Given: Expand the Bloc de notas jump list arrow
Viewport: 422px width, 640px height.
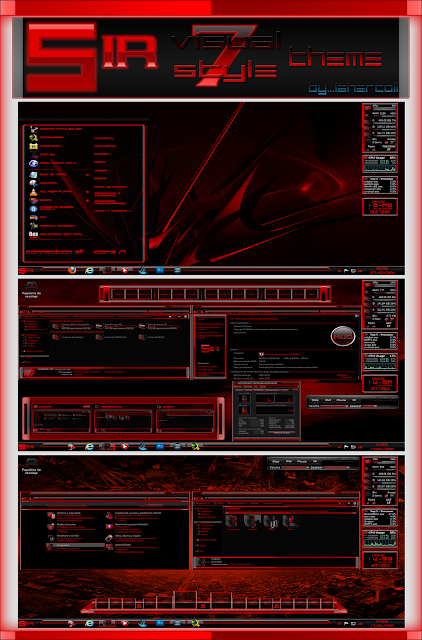Looking at the screenshot, I should pyautogui.click(x=87, y=175).
